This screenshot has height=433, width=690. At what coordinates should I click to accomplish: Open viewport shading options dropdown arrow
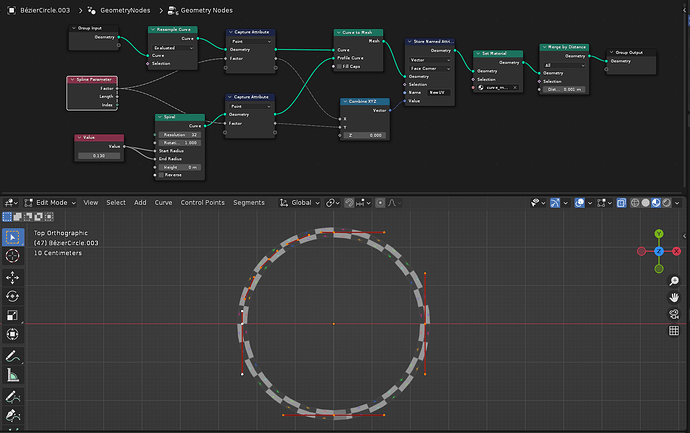click(x=677, y=203)
